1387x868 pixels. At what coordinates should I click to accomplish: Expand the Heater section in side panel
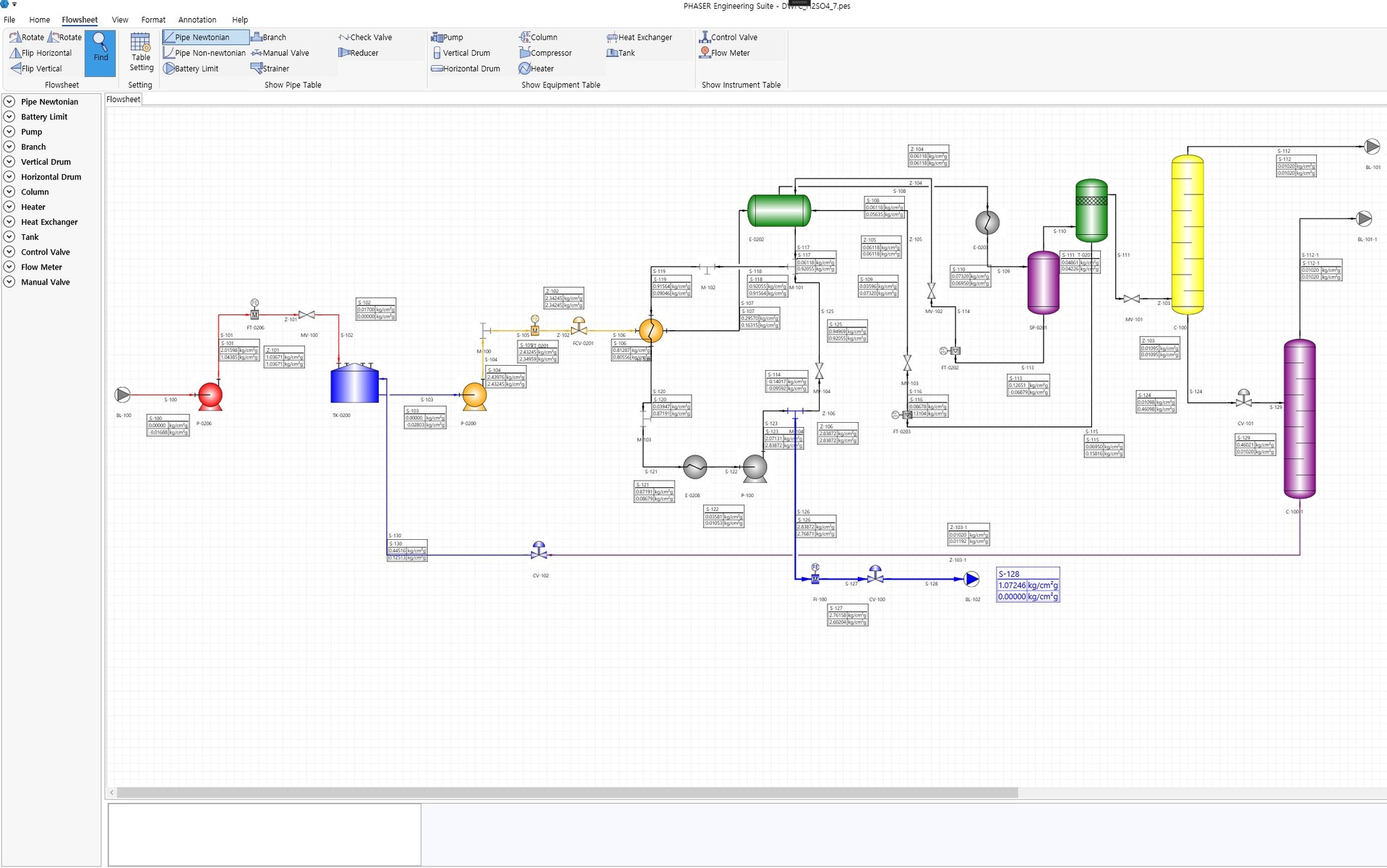[9, 207]
